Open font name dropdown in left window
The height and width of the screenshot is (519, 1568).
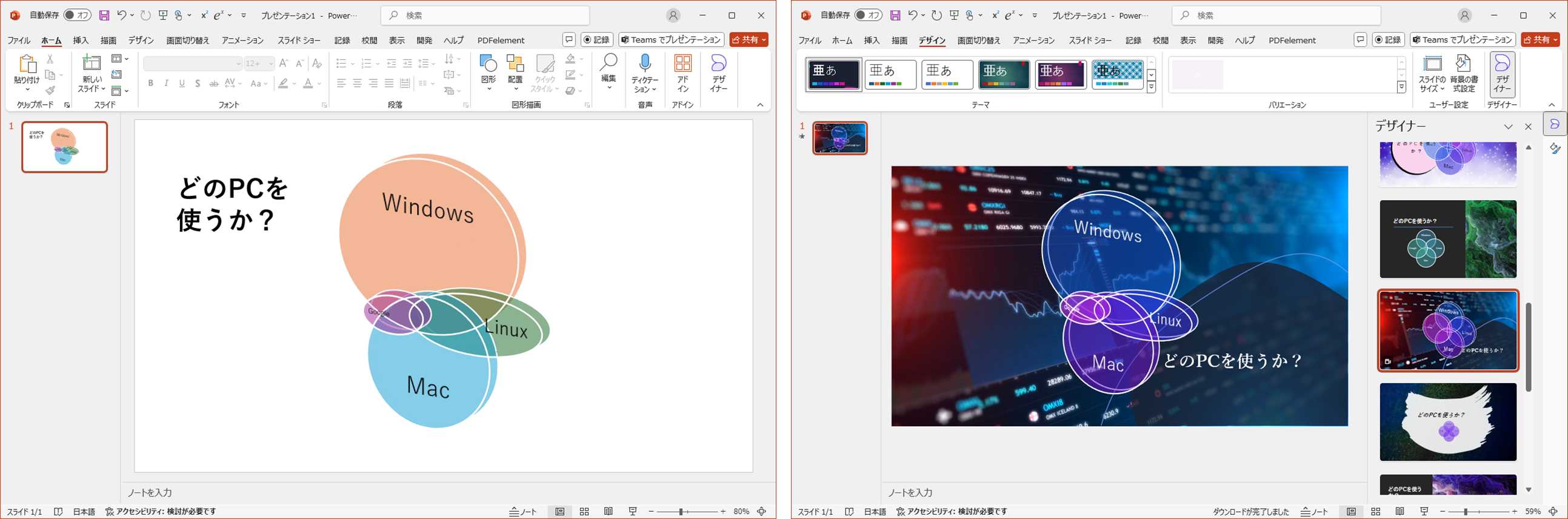coord(239,63)
